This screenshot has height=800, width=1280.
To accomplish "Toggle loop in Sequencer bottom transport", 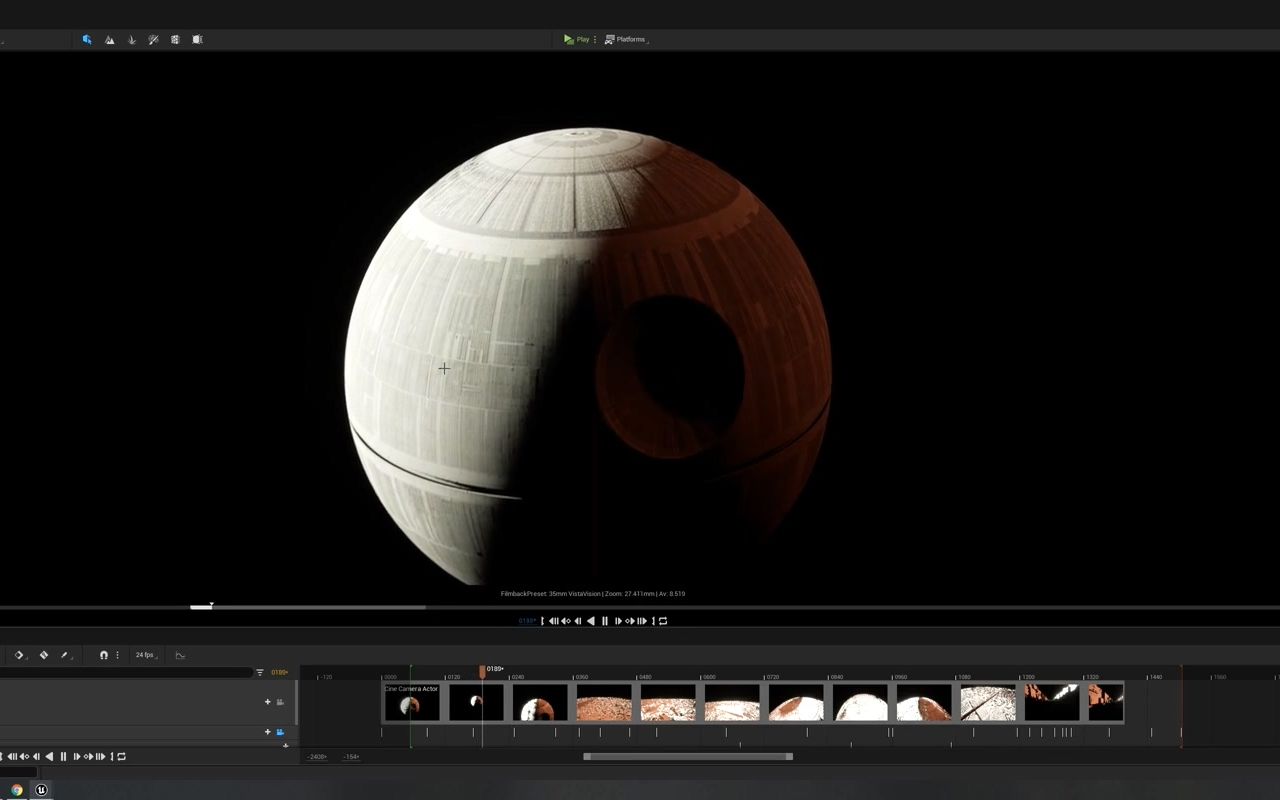I will [x=121, y=757].
